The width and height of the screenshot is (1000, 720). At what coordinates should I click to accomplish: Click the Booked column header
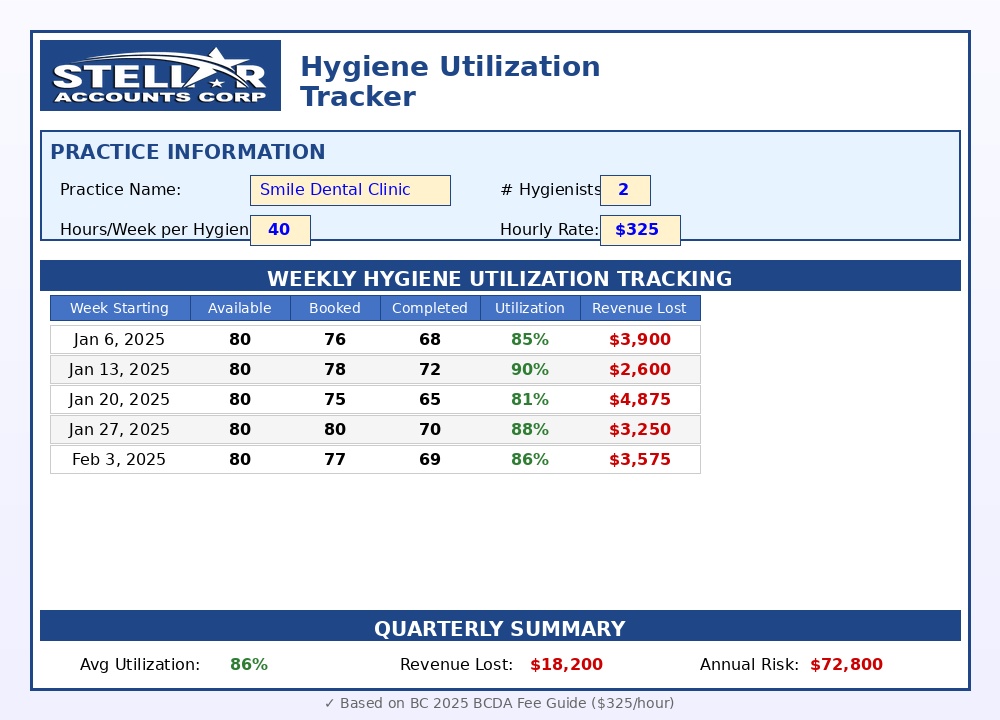tap(335, 308)
